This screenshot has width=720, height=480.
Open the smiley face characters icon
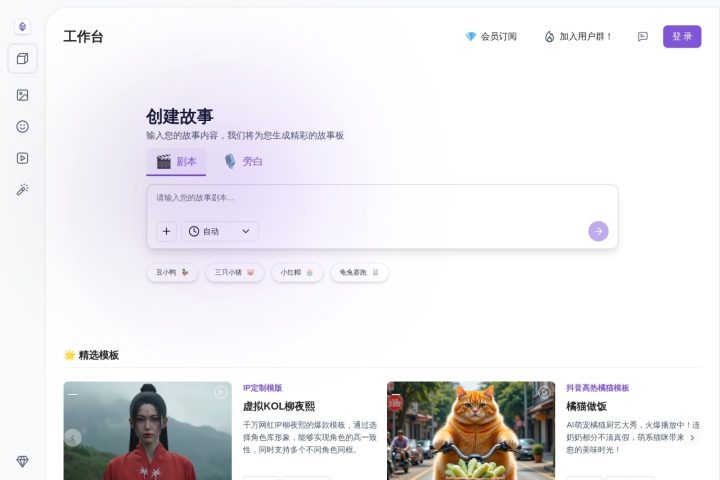[x=22, y=127]
